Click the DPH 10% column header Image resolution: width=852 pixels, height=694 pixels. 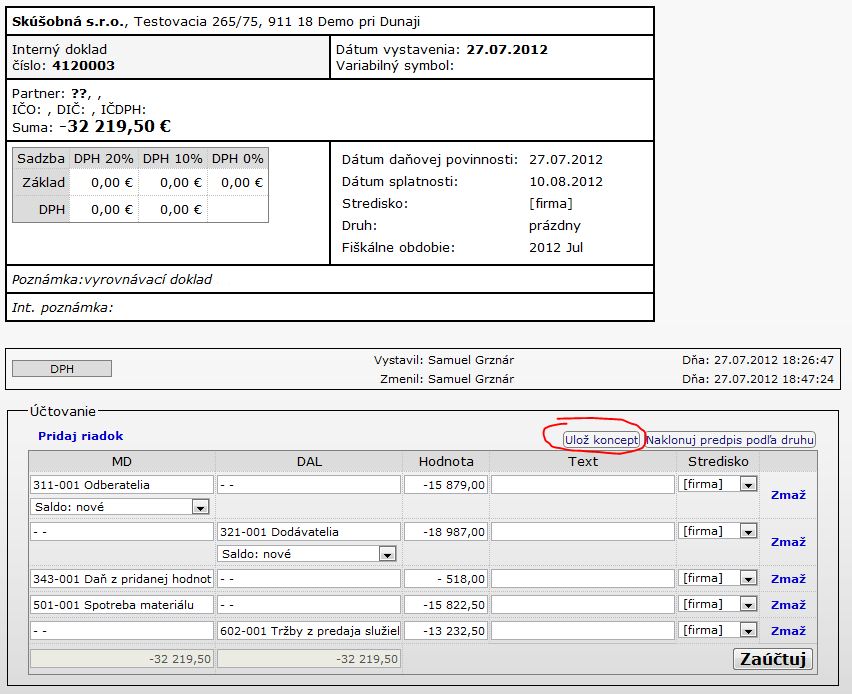[x=173, y=159]
